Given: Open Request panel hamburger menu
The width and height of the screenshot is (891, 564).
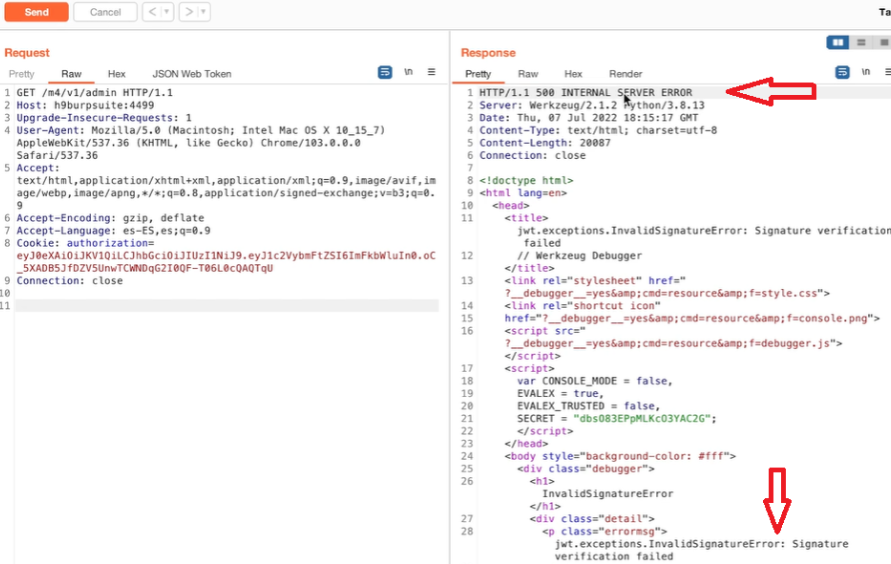Looking at the screenshot, I should pos(432,72).
